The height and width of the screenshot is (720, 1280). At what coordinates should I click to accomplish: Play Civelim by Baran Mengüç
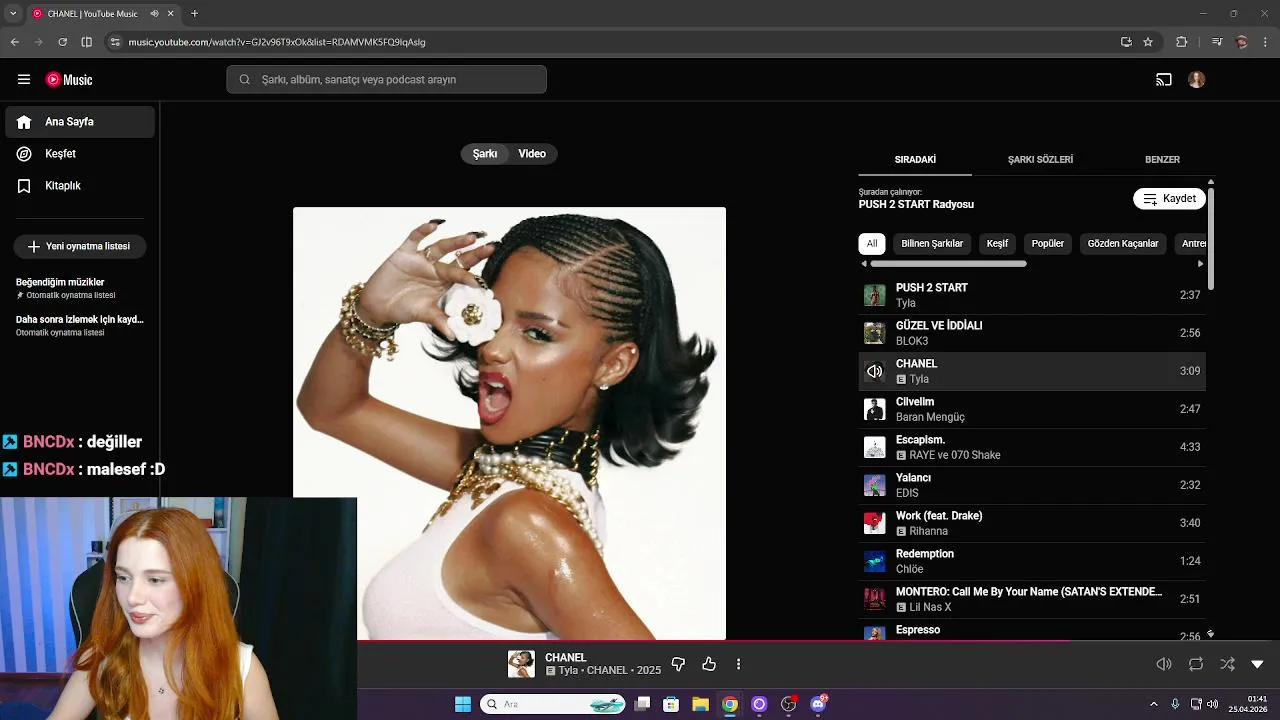[x=1032, y=409]
